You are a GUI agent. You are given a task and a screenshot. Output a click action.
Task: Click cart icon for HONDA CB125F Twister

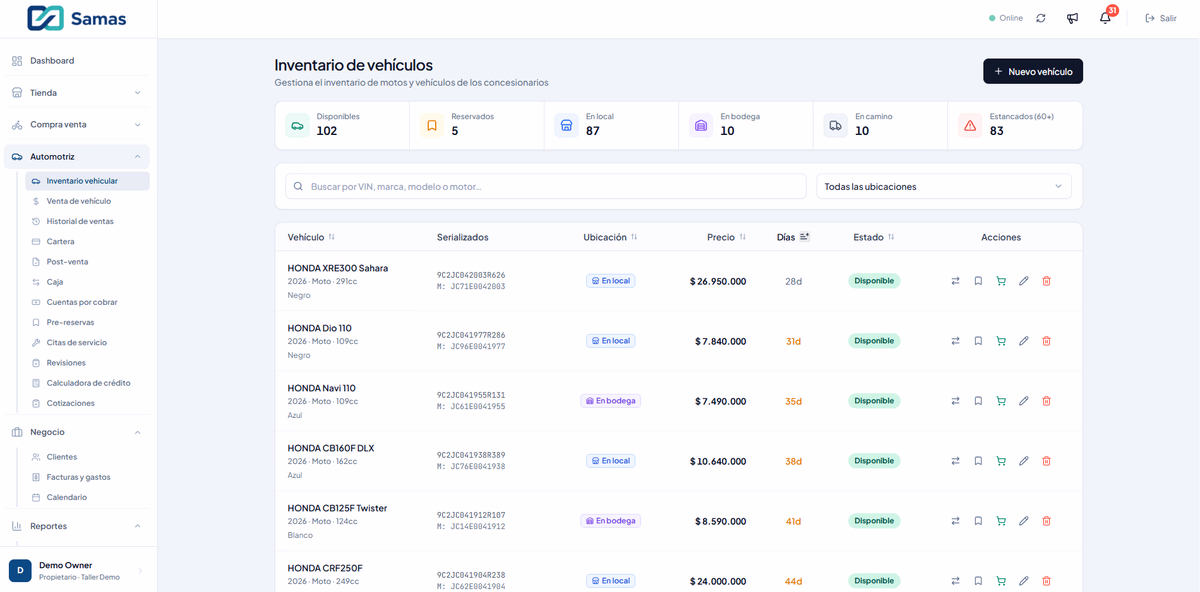coord(1001,521)
